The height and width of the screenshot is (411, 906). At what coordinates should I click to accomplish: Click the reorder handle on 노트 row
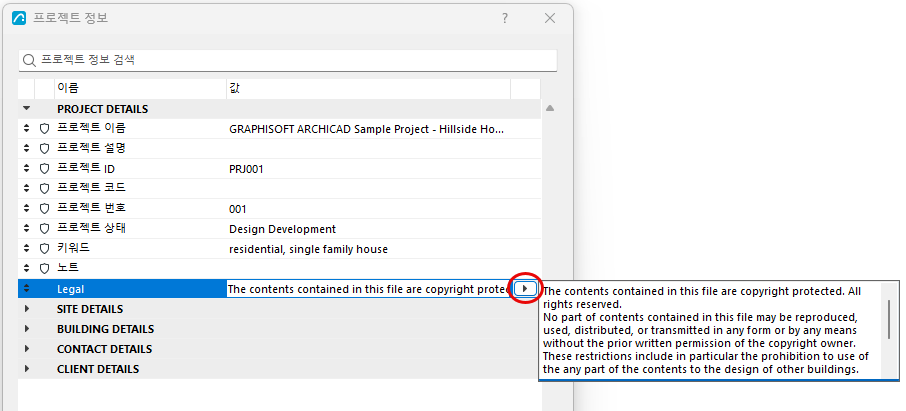coord(26,269)
